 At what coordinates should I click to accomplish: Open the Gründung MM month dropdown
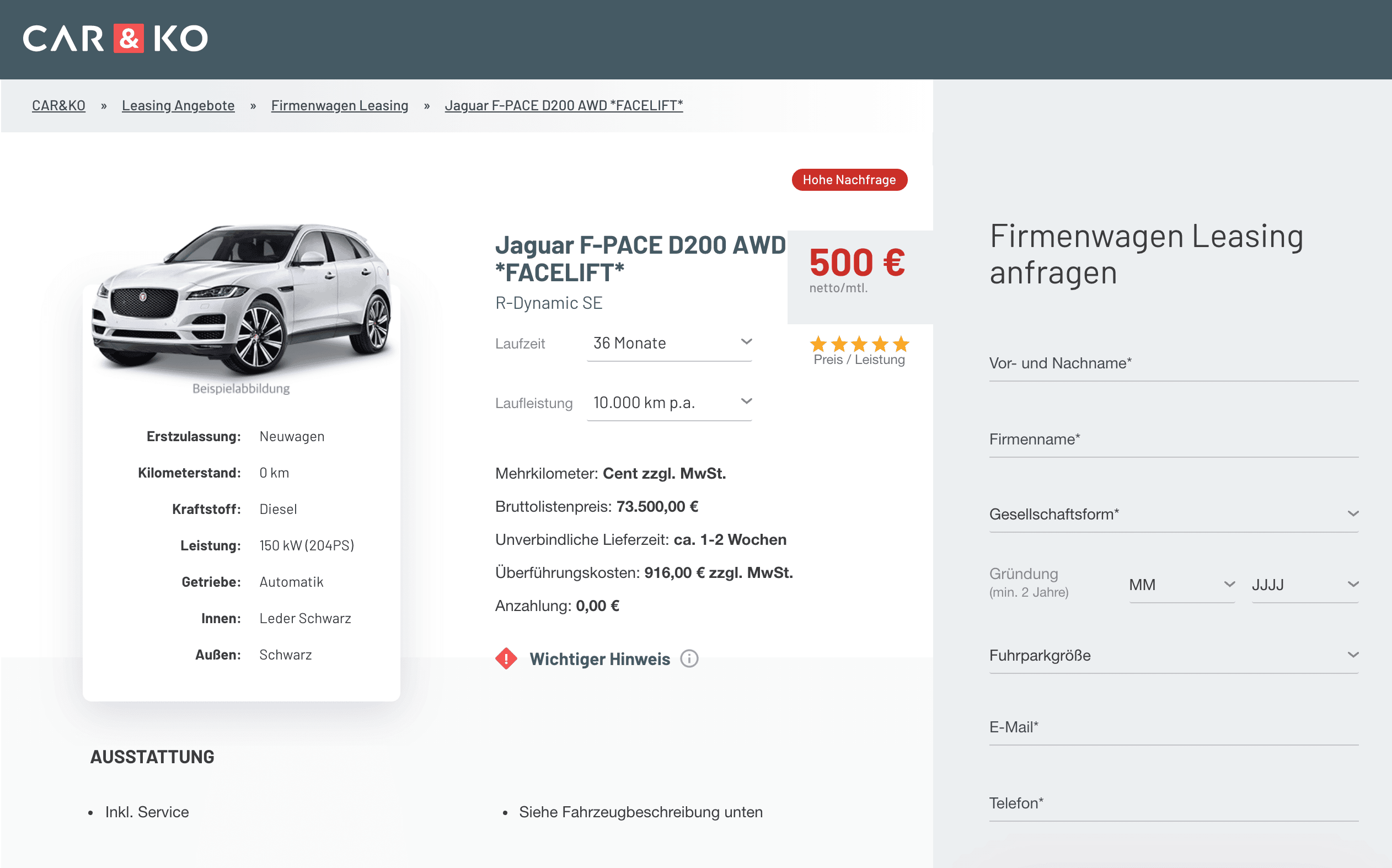(1182, 585)
